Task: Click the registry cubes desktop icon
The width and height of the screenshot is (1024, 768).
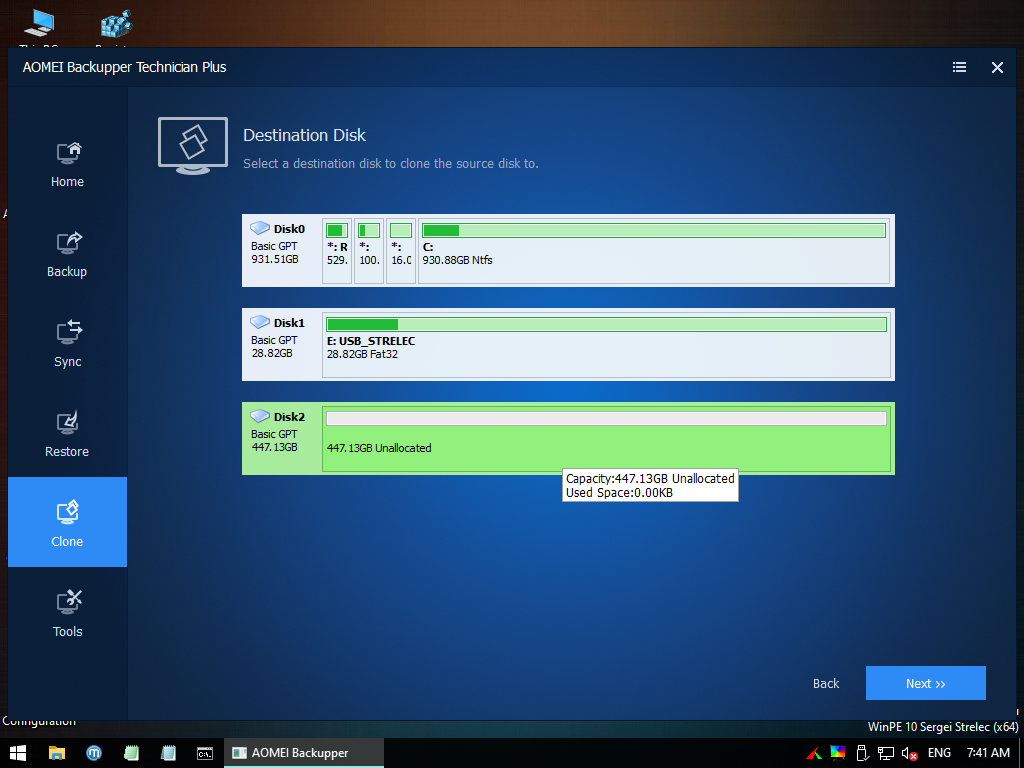Action: (x=116, y=27)
